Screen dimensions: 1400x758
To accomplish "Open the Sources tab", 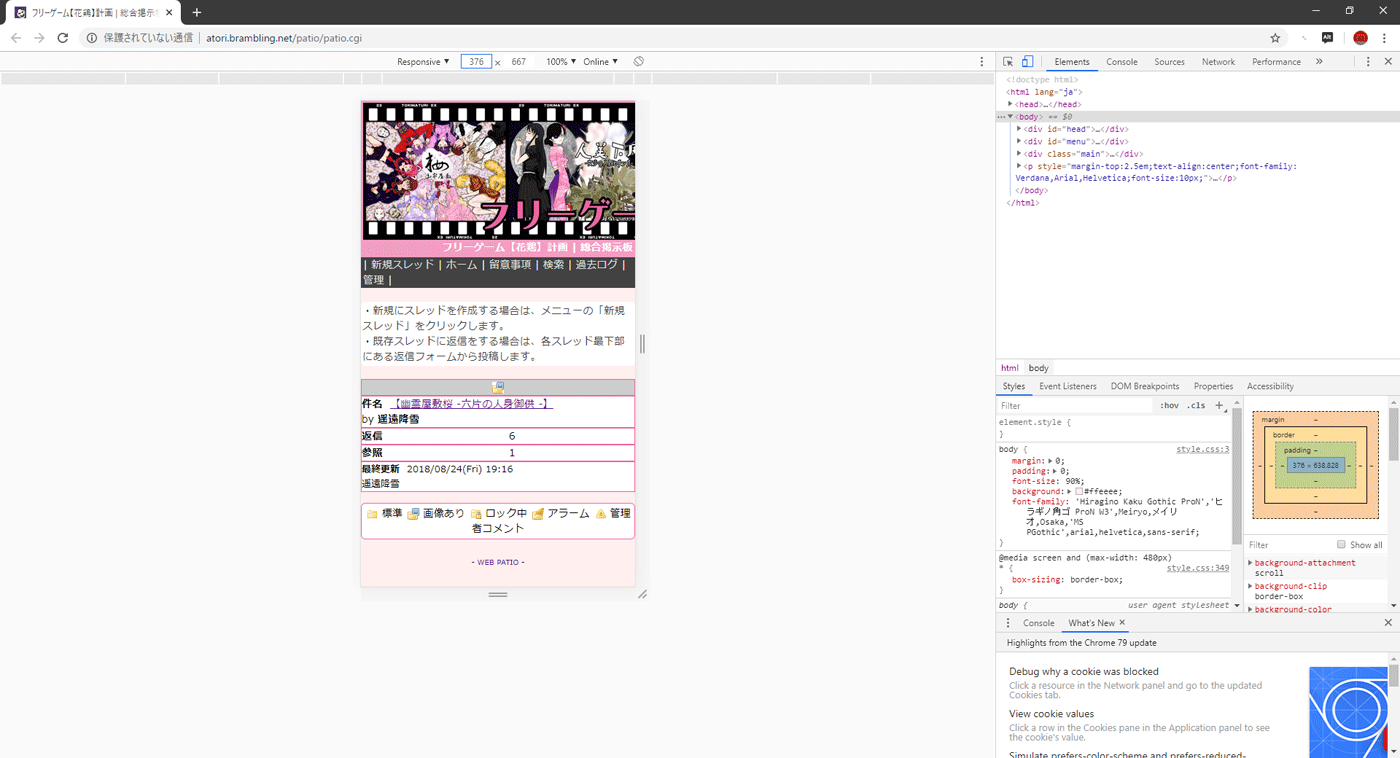I will pos(1169,62).
